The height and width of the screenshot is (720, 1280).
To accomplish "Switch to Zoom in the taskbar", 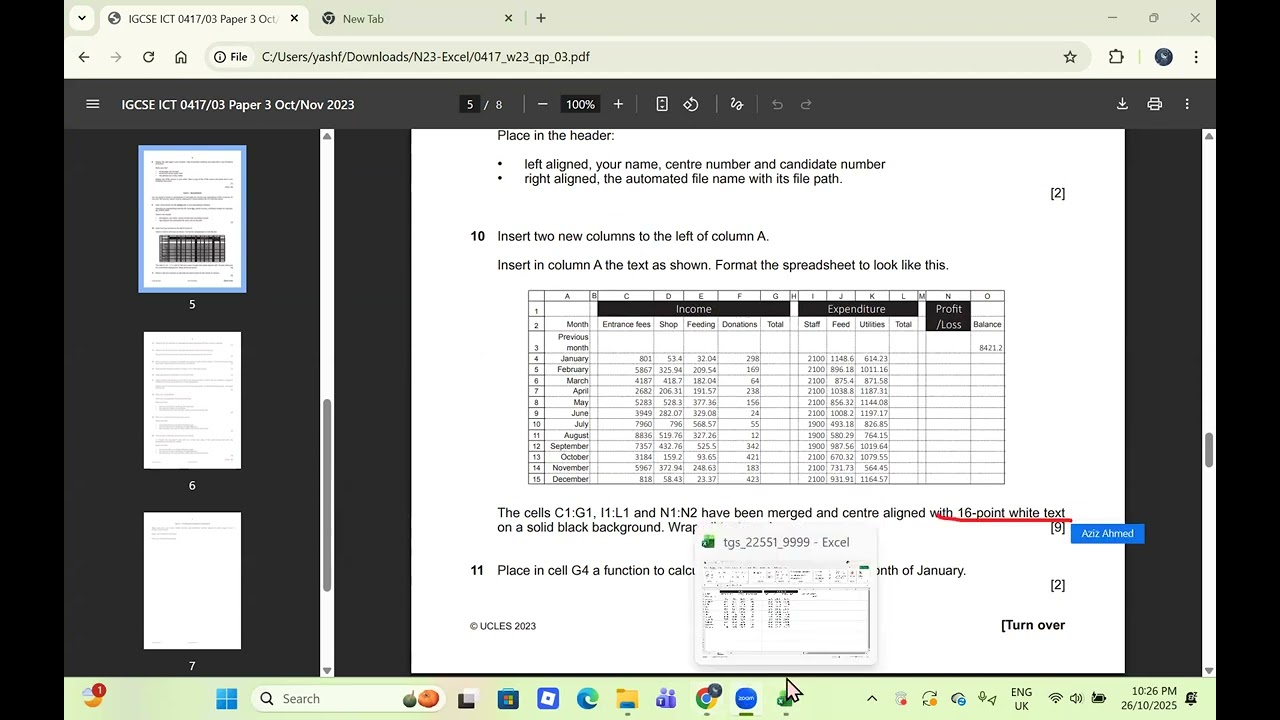I will coord(746,698).
